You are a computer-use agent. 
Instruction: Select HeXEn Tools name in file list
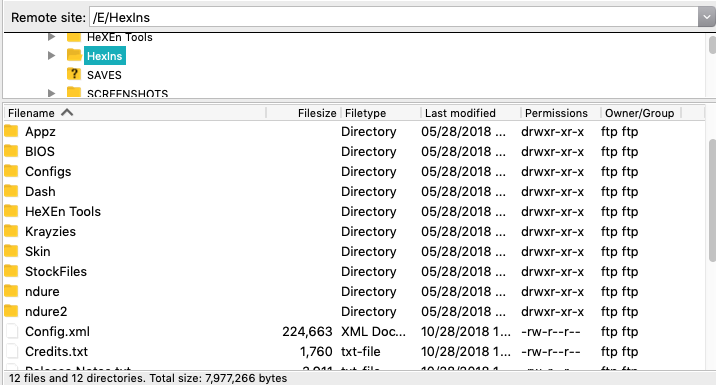click(63, 211)
